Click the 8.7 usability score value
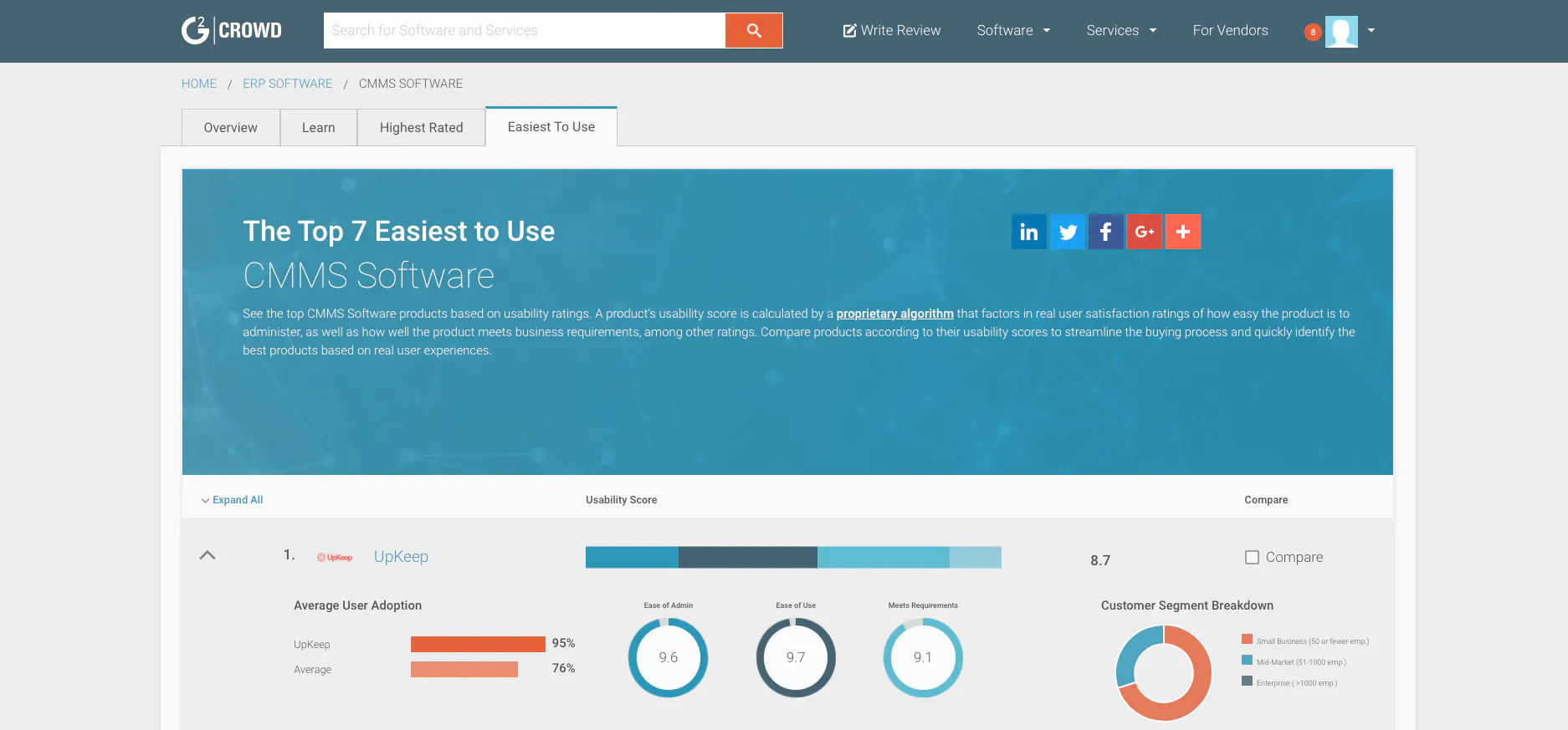Screen dimensions: 1568x730 tap(1100, 560)
